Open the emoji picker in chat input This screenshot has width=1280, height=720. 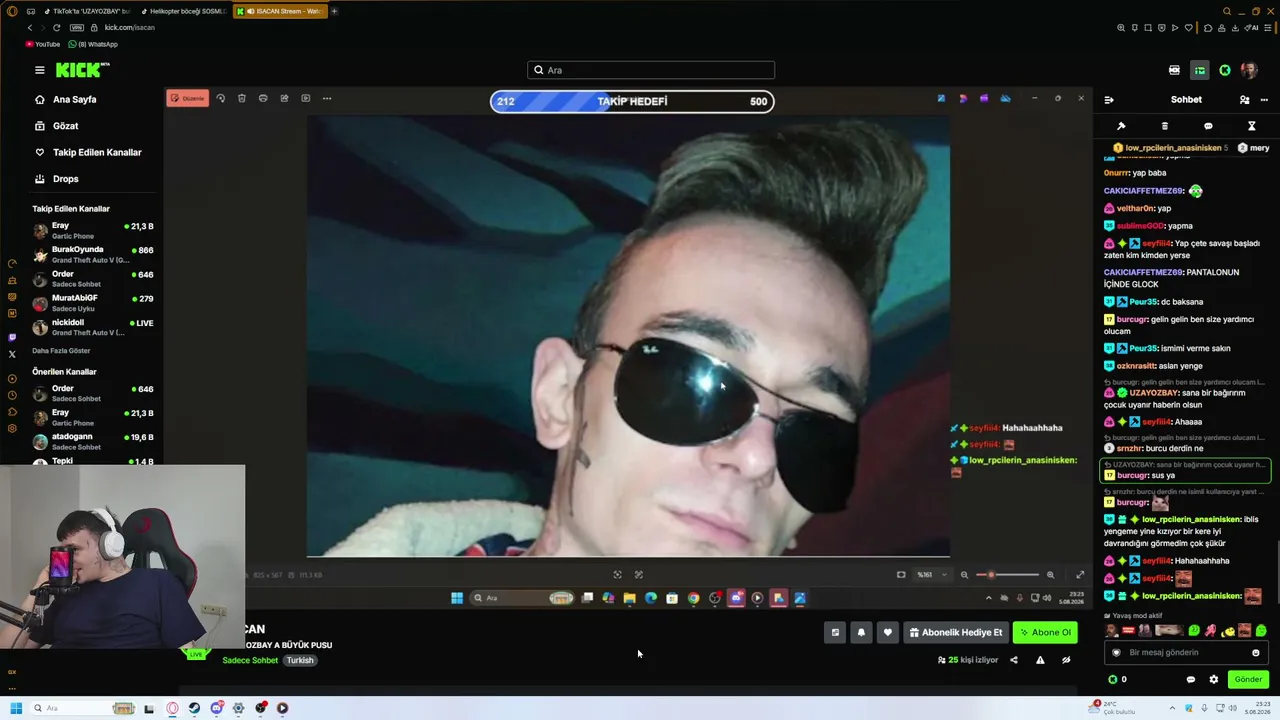[x=1256, y=653]
